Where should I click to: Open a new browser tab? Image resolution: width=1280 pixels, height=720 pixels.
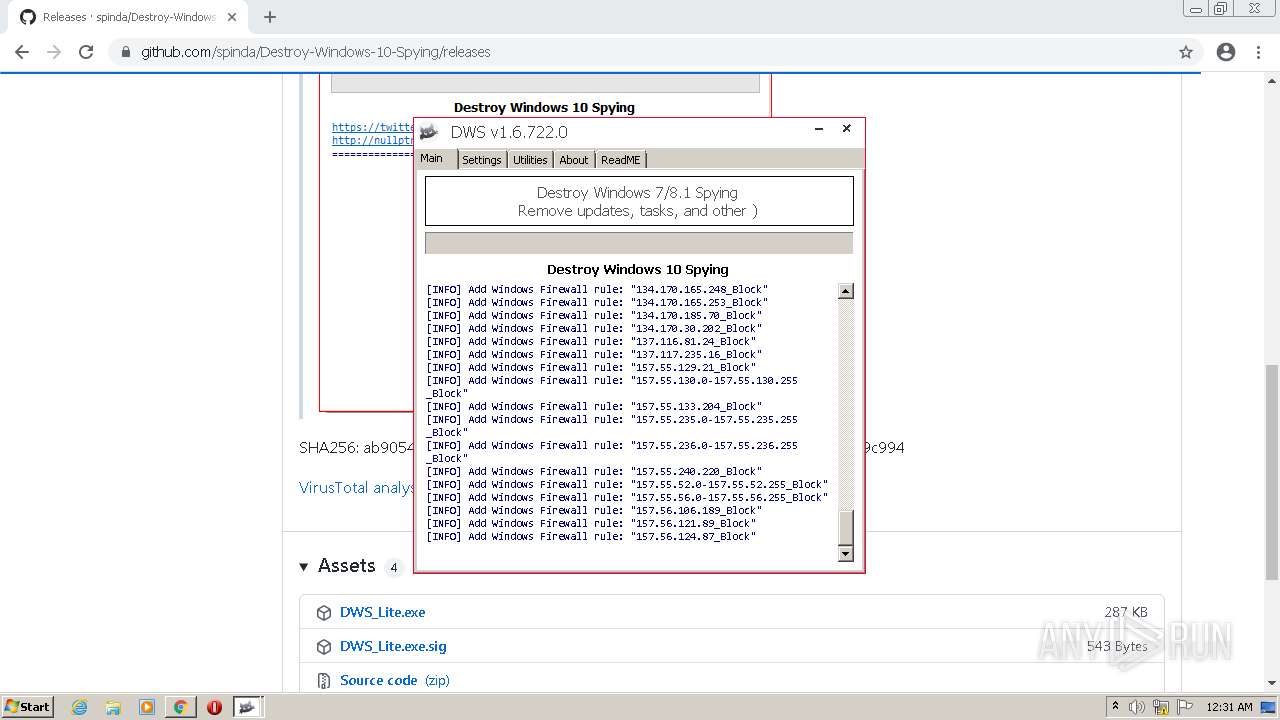[x=269, y=17]
